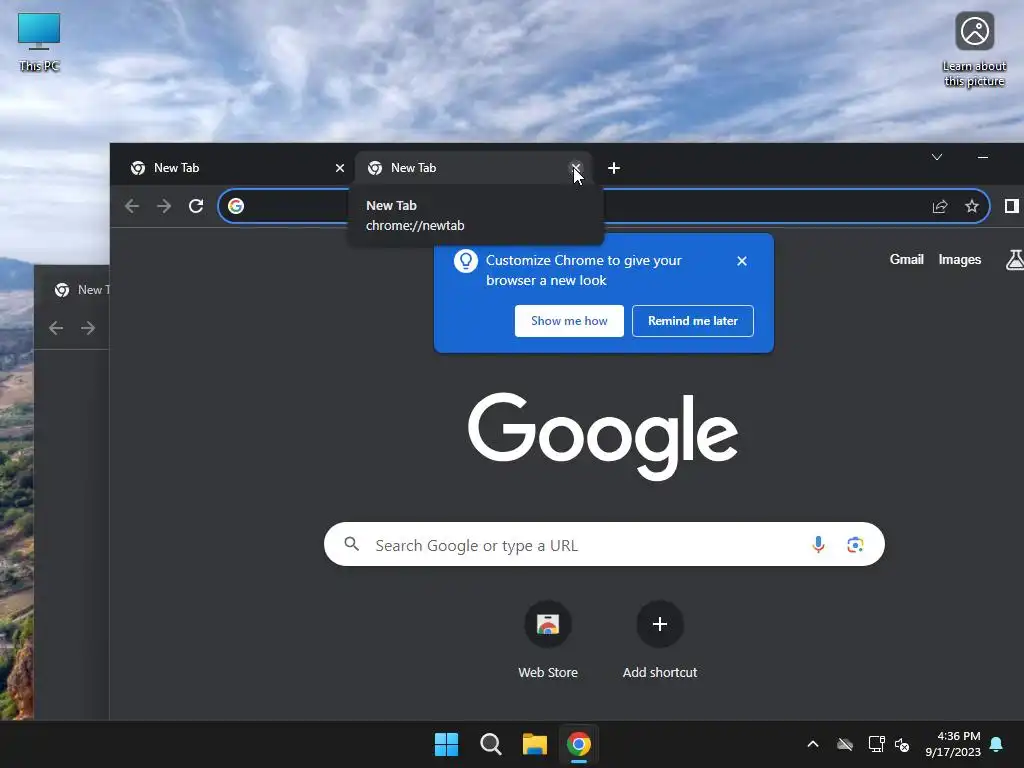Viewport: 1024px width, 768px height.
Task: Click the Search Google or type a URL box
Action: [604, 544]
